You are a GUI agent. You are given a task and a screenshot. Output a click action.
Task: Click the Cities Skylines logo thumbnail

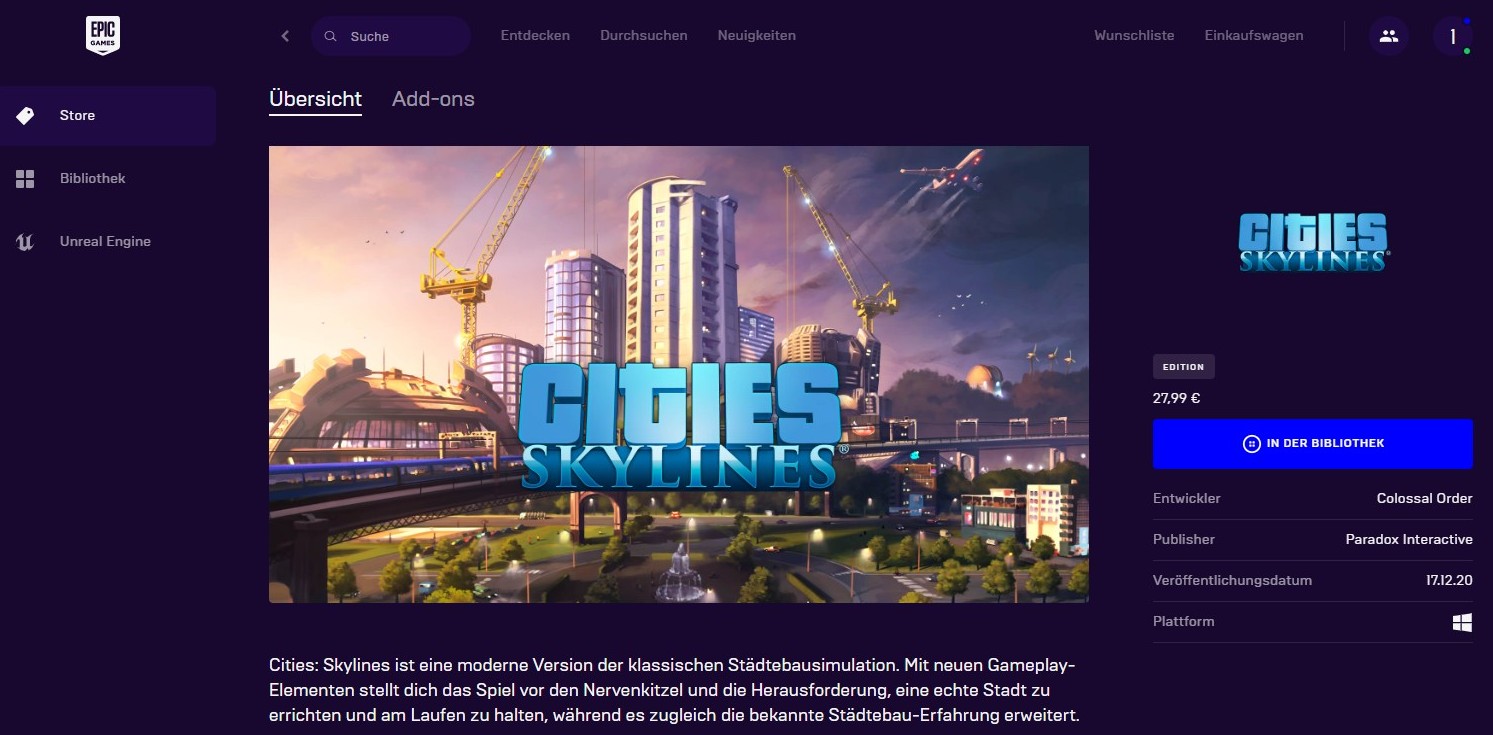[x=1313, y=241]
